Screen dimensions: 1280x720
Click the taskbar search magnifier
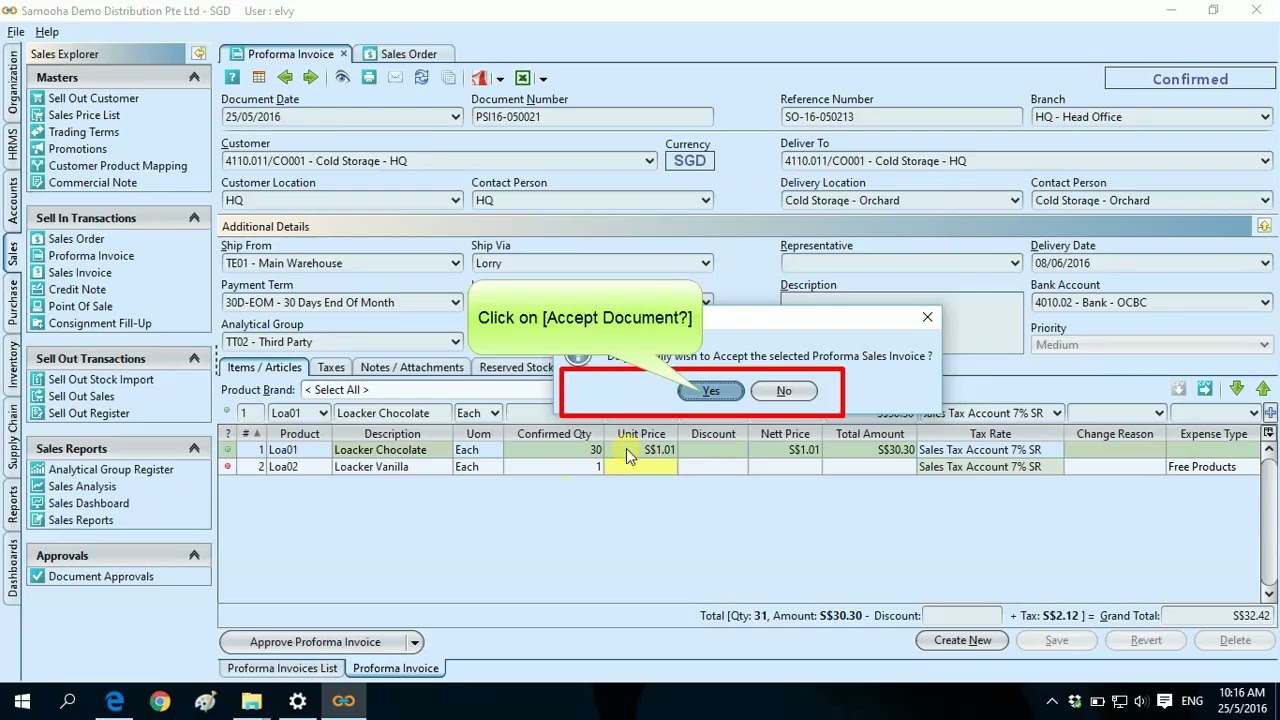pos(68,701)
